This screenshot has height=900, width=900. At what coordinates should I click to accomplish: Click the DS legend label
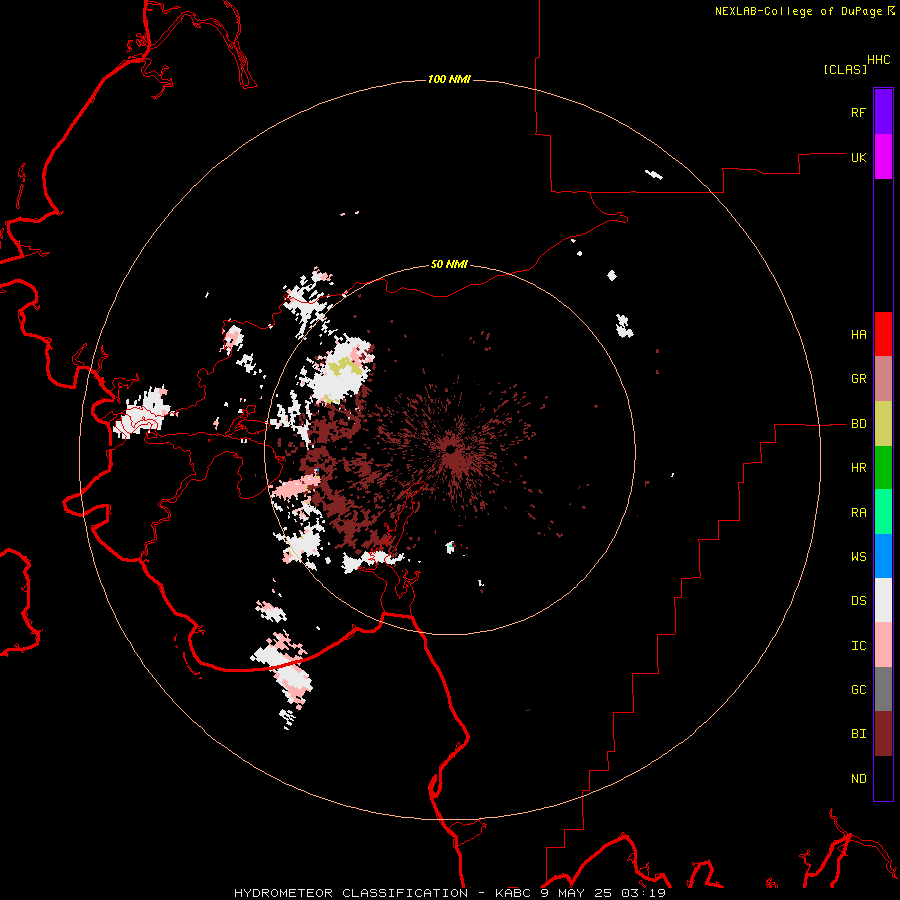pyautogui.click(x=858, y=601)
